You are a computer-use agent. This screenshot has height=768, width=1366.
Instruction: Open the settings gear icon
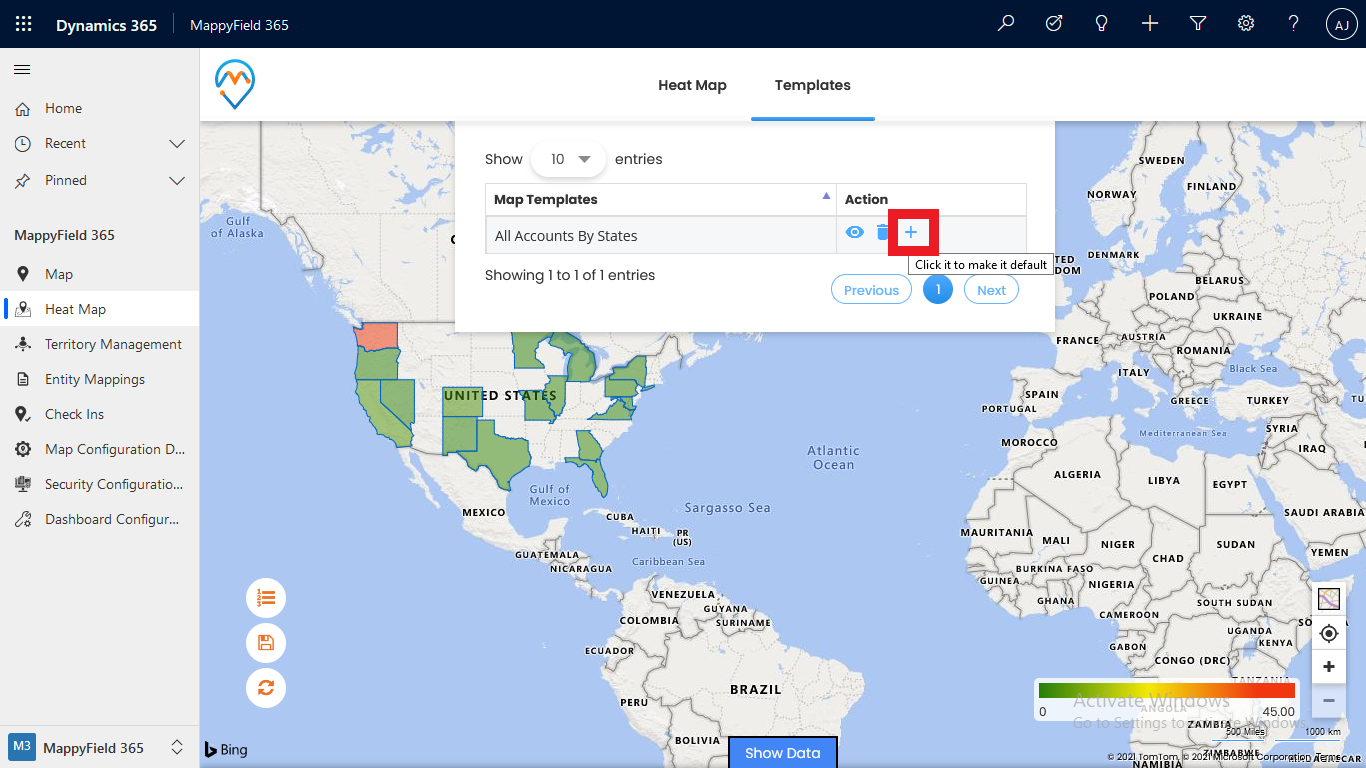point(1246,24)
